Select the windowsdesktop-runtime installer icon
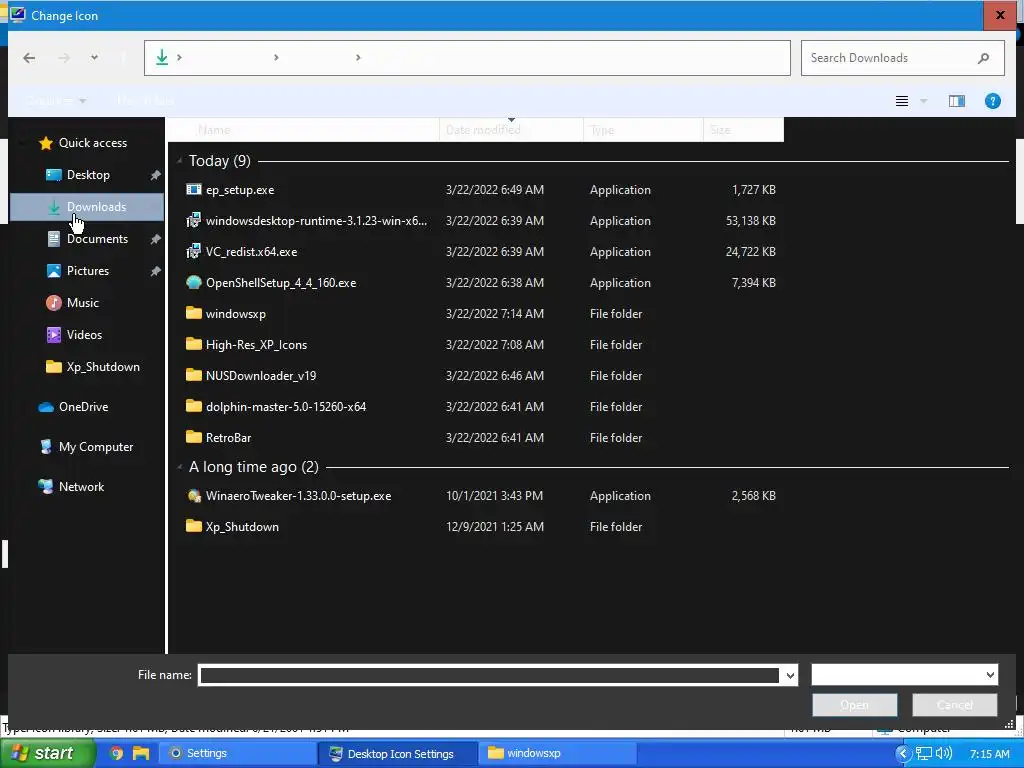The image size is (1024, 768). [x=193, y=221]
